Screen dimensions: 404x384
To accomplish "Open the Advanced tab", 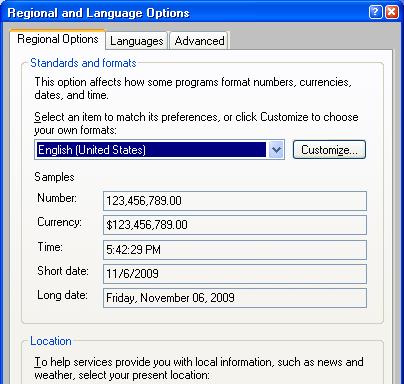I will tap(199, 41).
